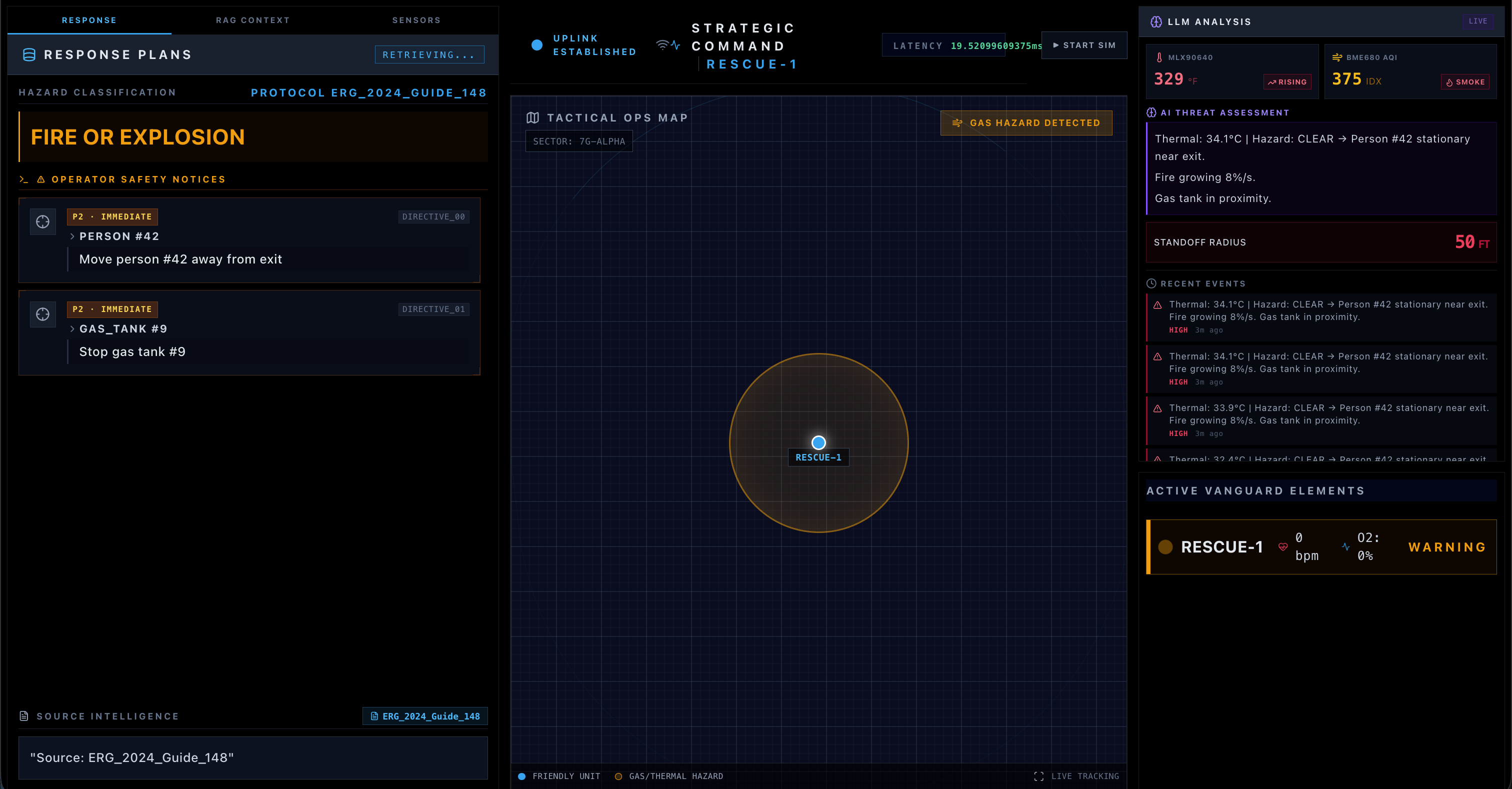The width and height of the screenshot is (1512, 789).
Task: Click the target icon on Directive_00 card
Action: point(43,222)
